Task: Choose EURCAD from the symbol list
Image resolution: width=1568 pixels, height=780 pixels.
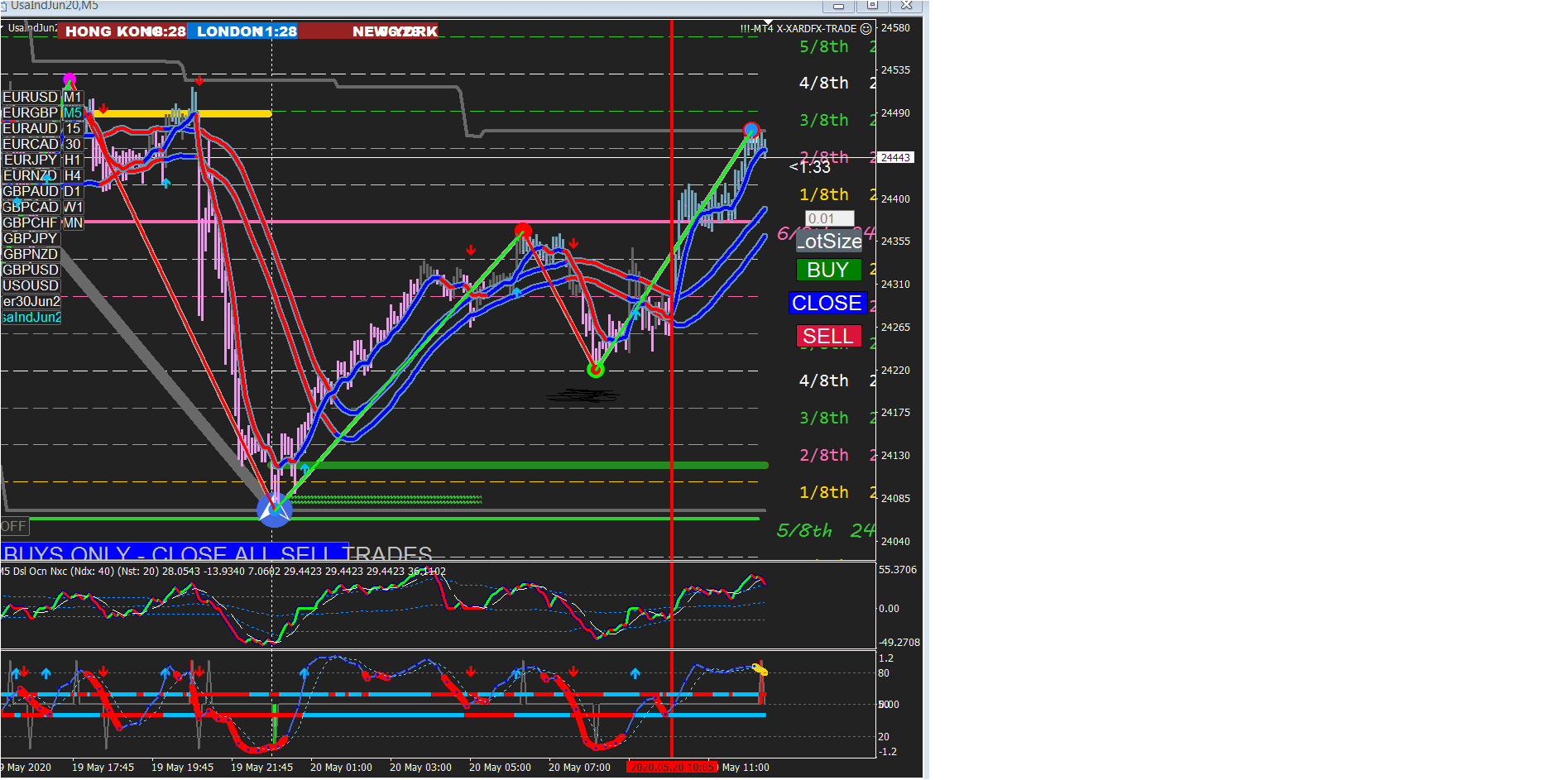Action: pyautogui.click(x=31, y=144)
